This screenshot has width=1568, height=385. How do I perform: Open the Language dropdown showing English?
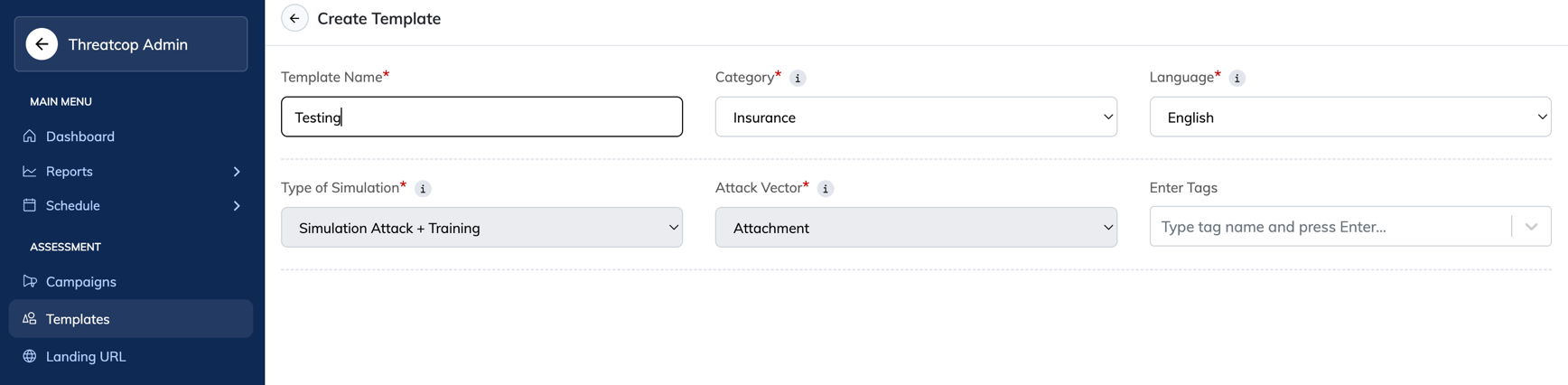[x=1350, y=117]
